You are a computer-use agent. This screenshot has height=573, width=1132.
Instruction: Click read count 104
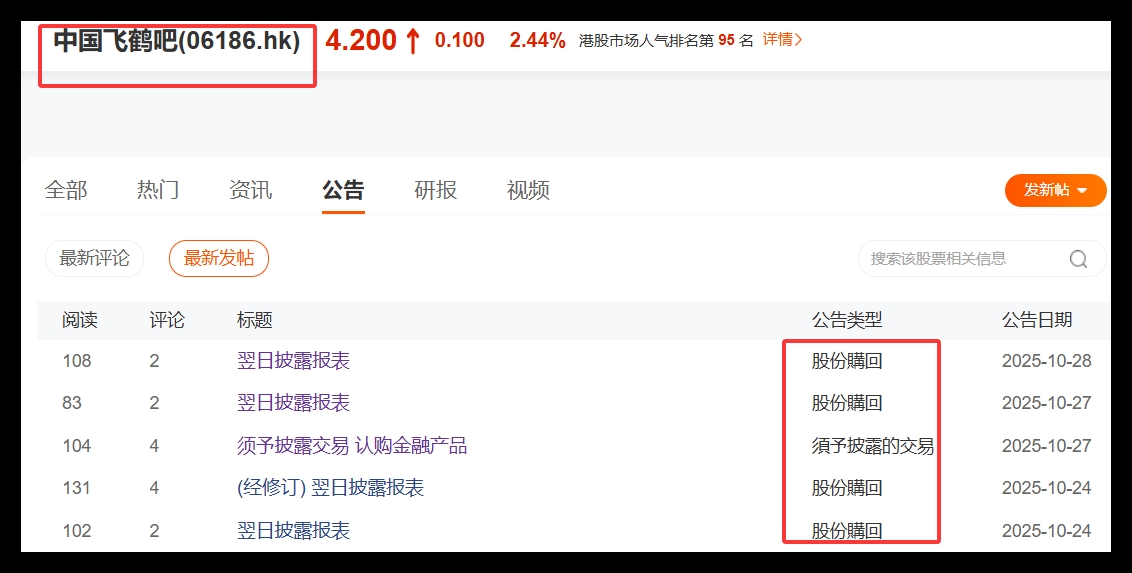click(x=77, y=446)
